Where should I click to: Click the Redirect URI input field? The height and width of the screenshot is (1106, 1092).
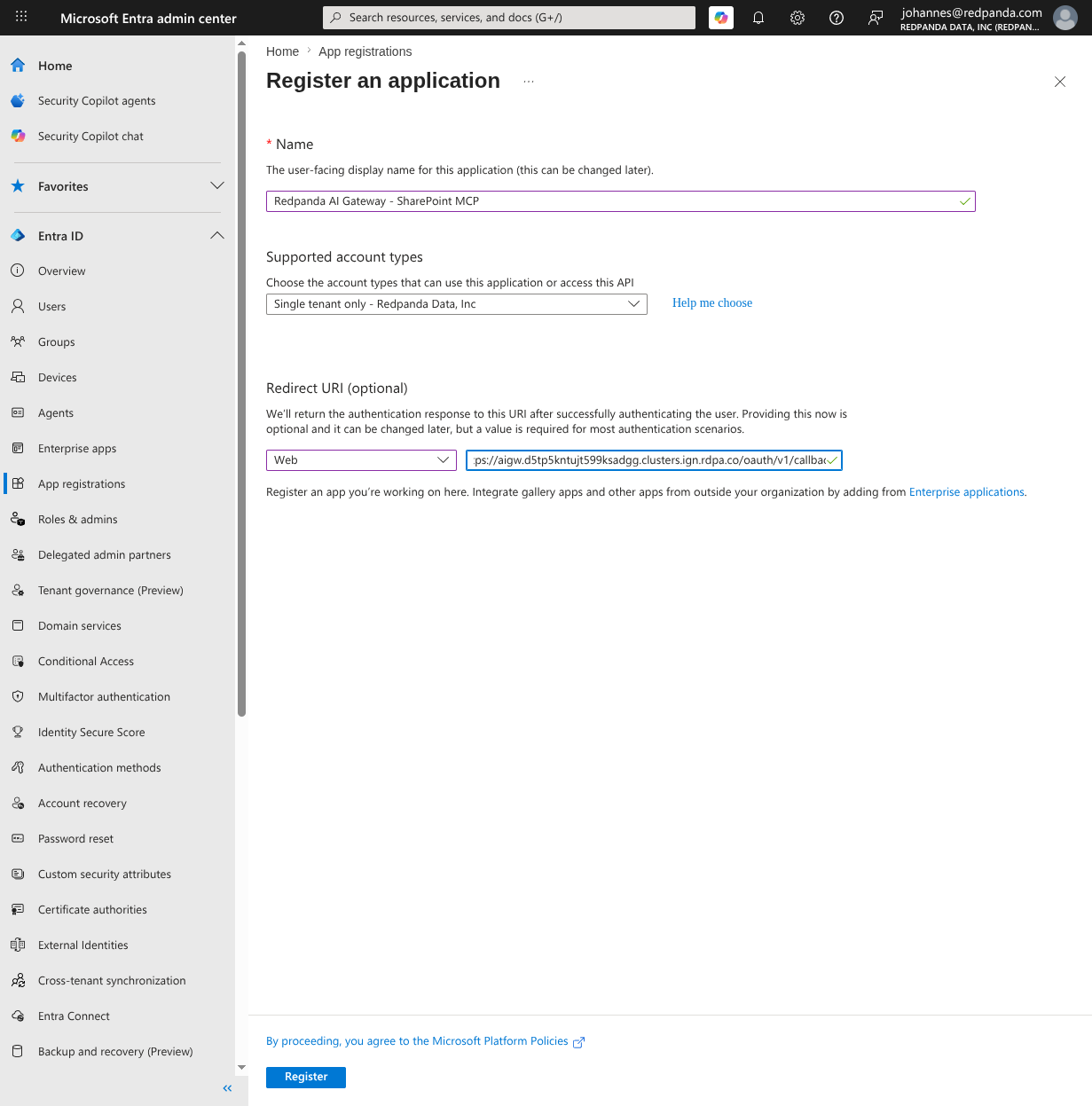coord(654,460)
